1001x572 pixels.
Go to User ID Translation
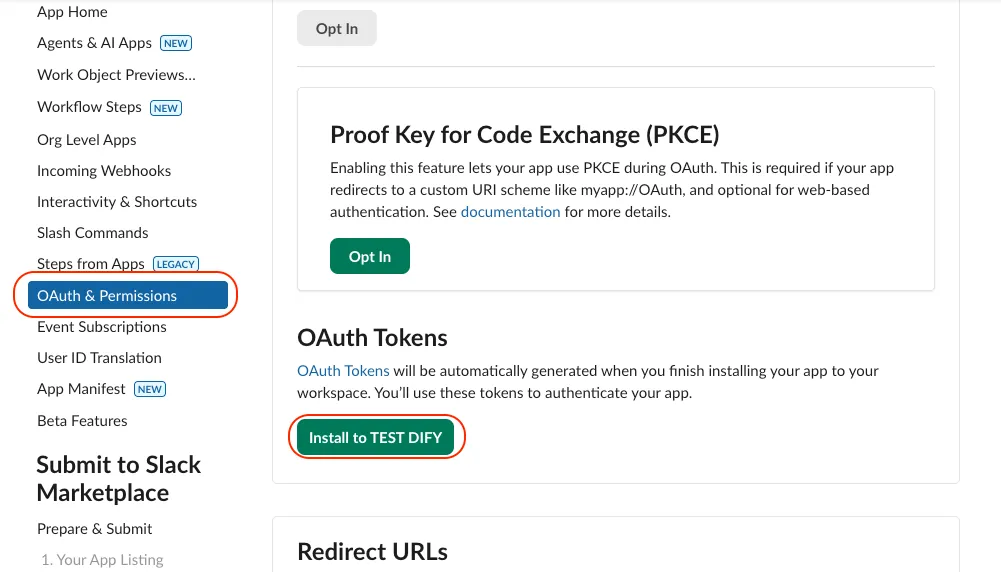[x=99, y=358]
